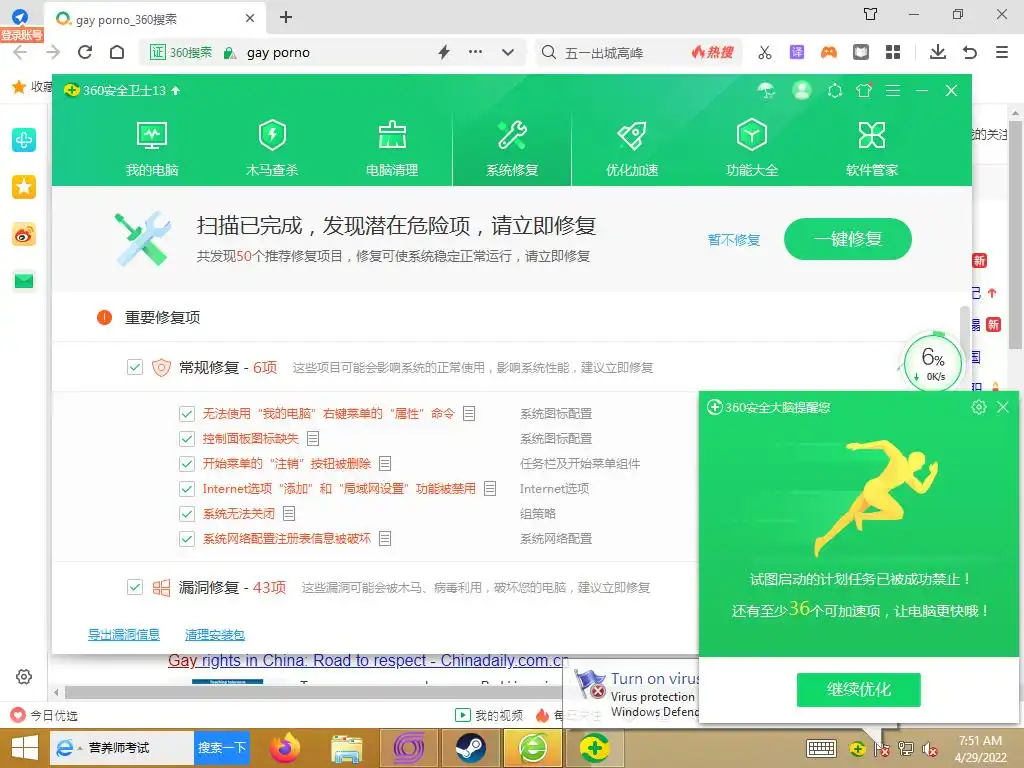Click the address bar dropdown chevron
This screenshot has width=1024, height=768.
(x=508, y=52)
